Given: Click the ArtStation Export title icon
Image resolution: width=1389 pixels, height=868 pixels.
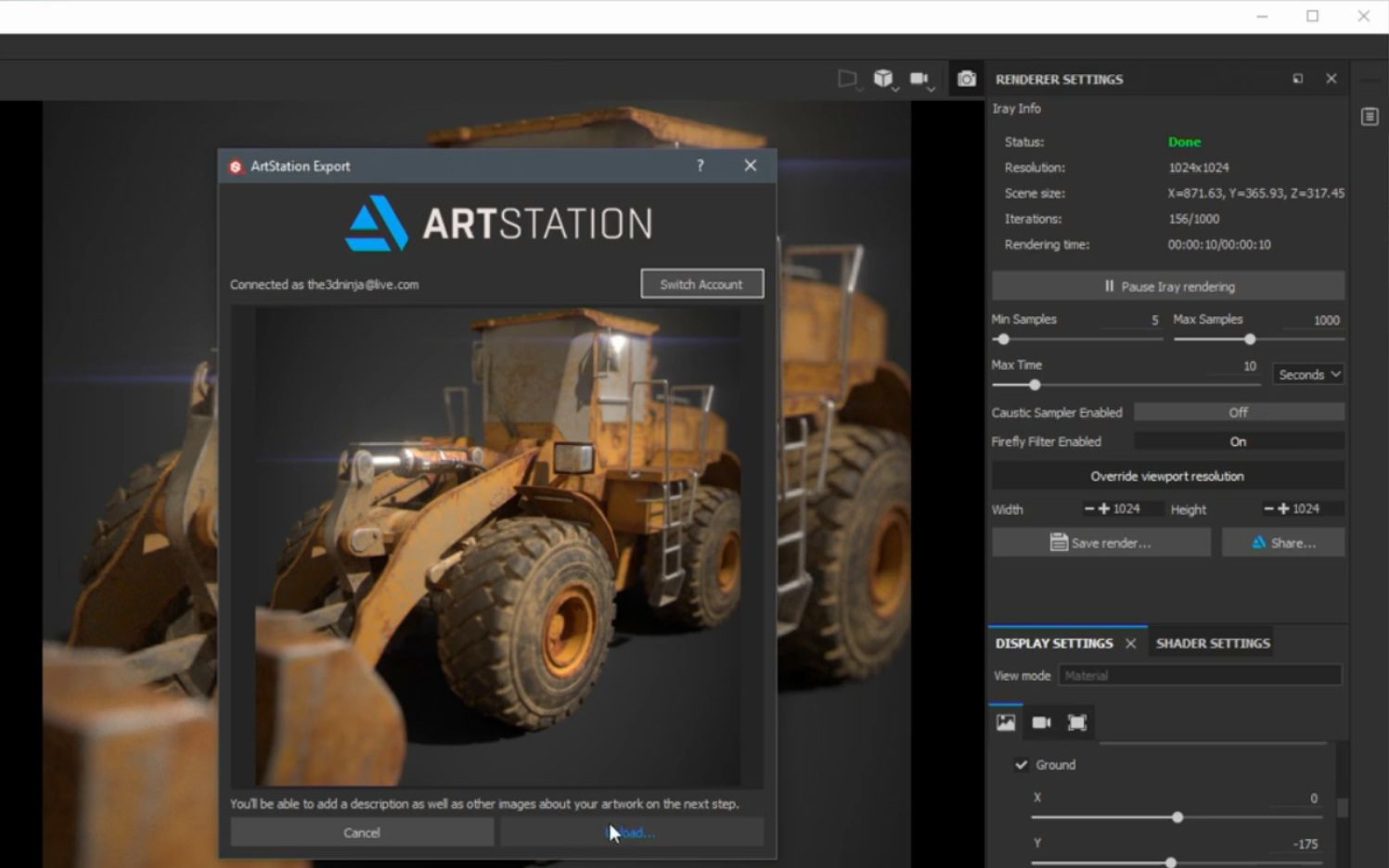Looking at the screenshot, I should point(235,166).
